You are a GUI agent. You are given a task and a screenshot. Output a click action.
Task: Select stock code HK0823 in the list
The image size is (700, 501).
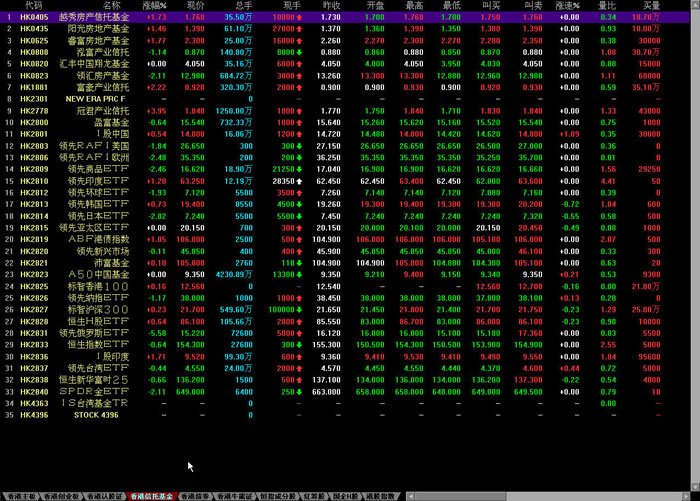(x=33, y=74)
